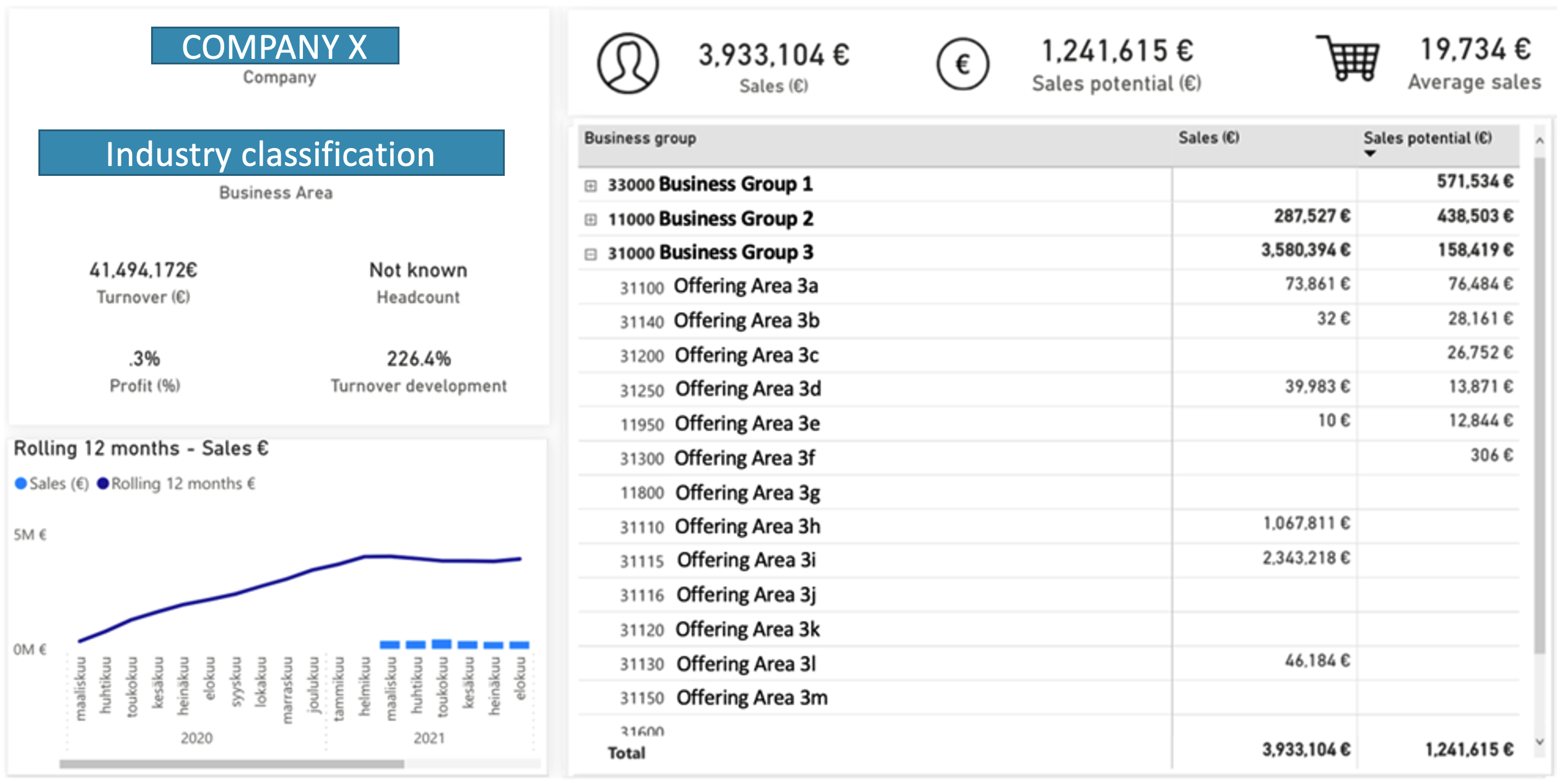The height and width of the screenshot is (784, 1557).
Task: Click the chart's horizontal scrollbar
Action: click(232, 764)
